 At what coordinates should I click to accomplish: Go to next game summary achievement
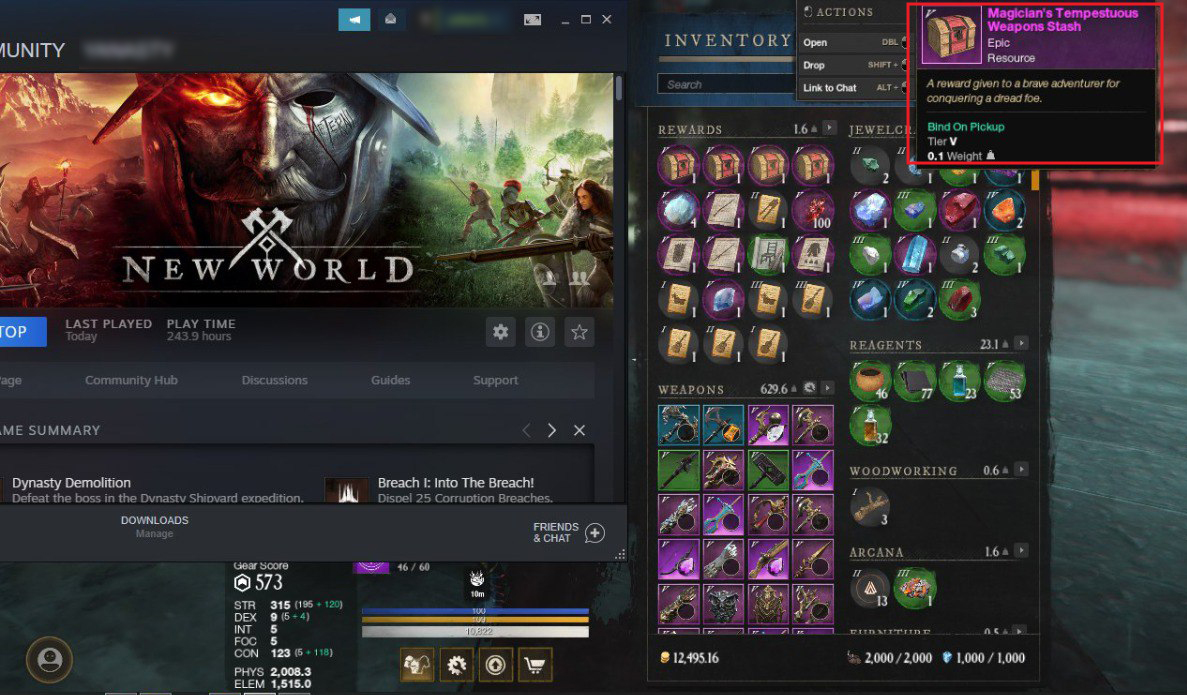coord(552,430)
